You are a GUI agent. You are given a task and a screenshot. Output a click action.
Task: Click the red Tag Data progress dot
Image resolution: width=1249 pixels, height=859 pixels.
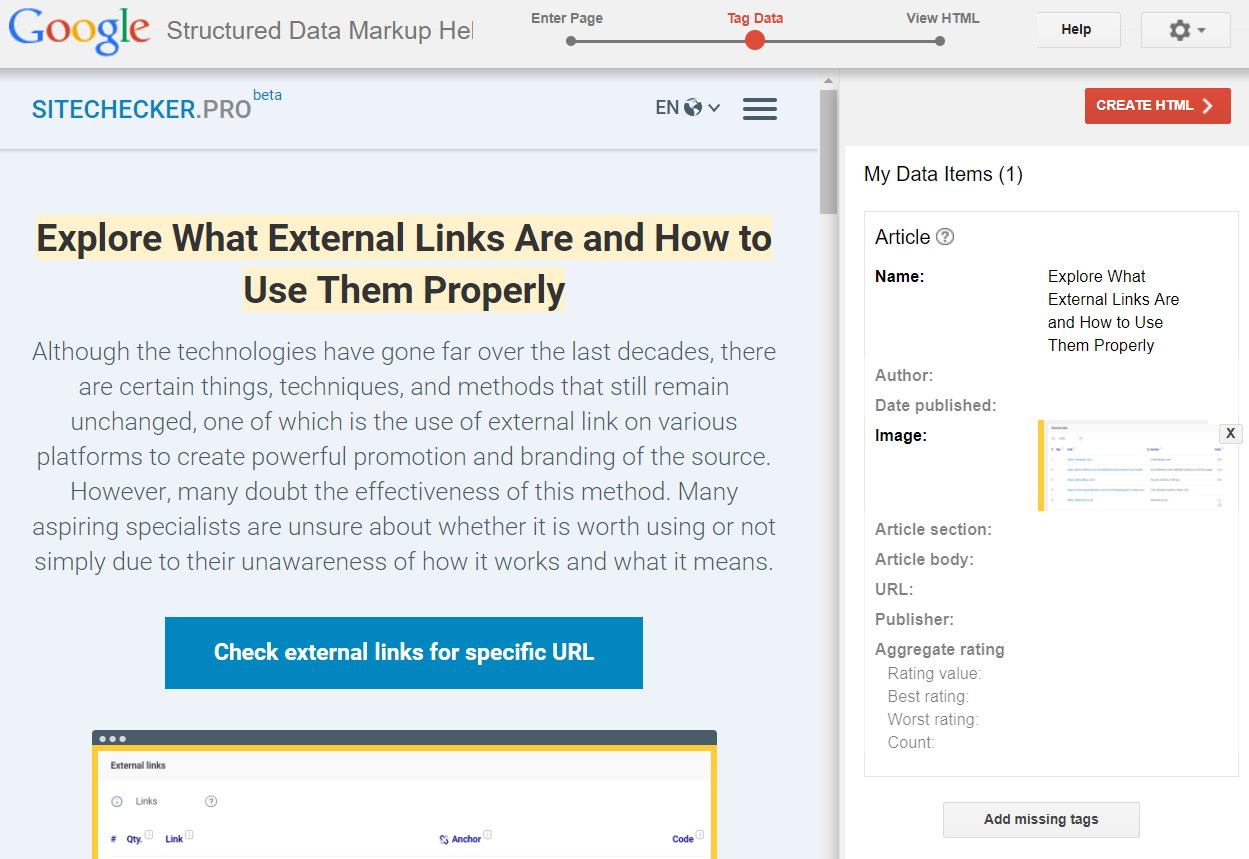pos(755,40)
